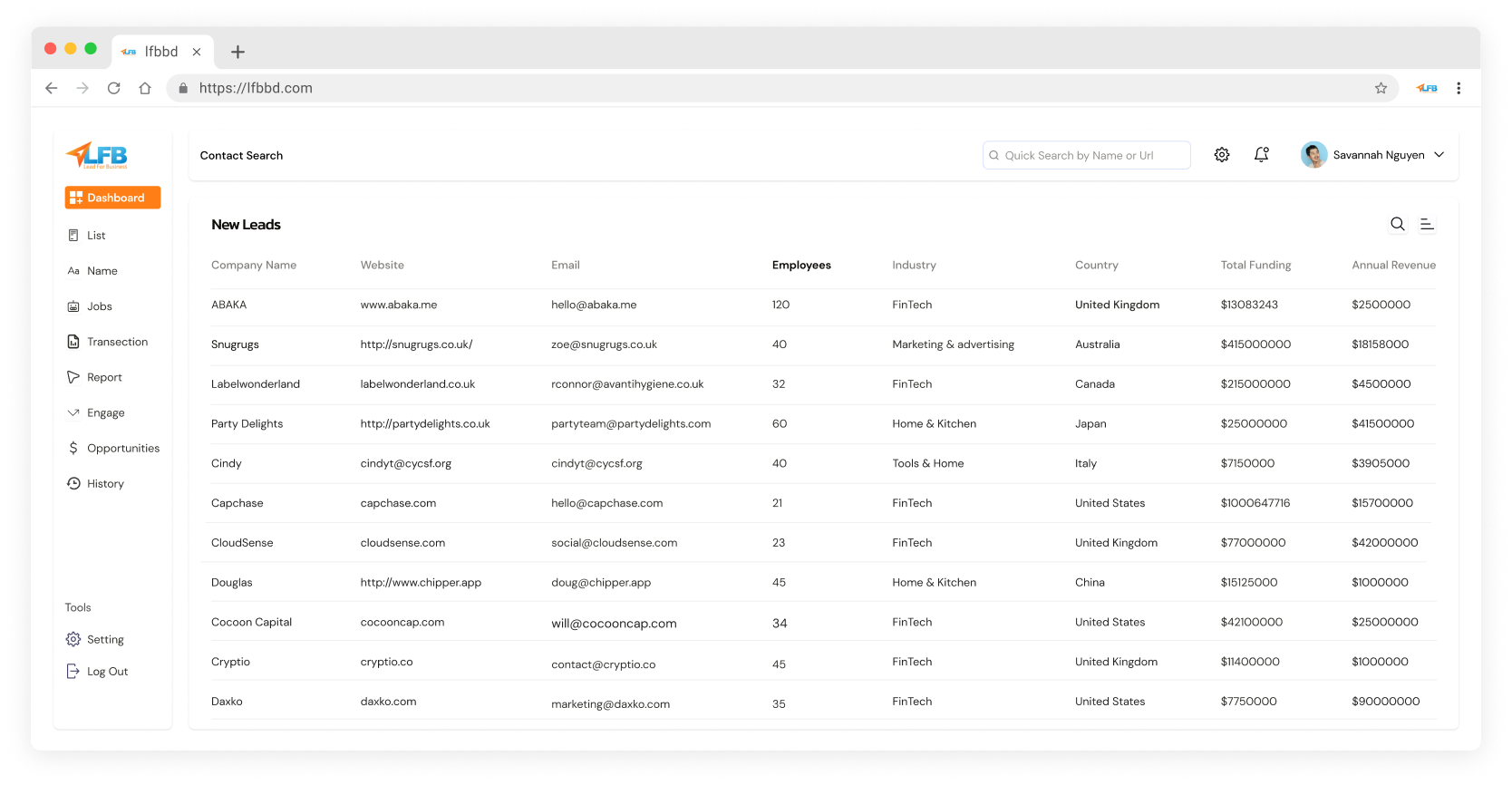Open Setting under Tools
Image resolution: width=1512 pixels, height=785 pixels.
105,639
